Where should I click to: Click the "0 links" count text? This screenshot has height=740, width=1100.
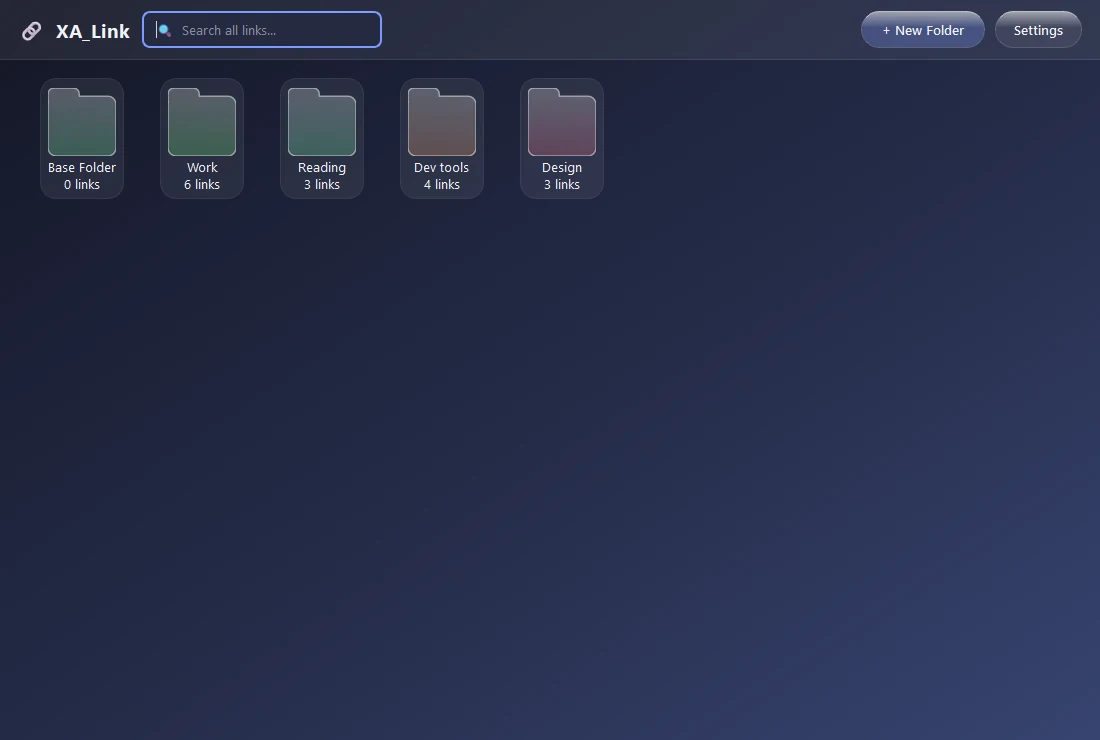[82, 184]
